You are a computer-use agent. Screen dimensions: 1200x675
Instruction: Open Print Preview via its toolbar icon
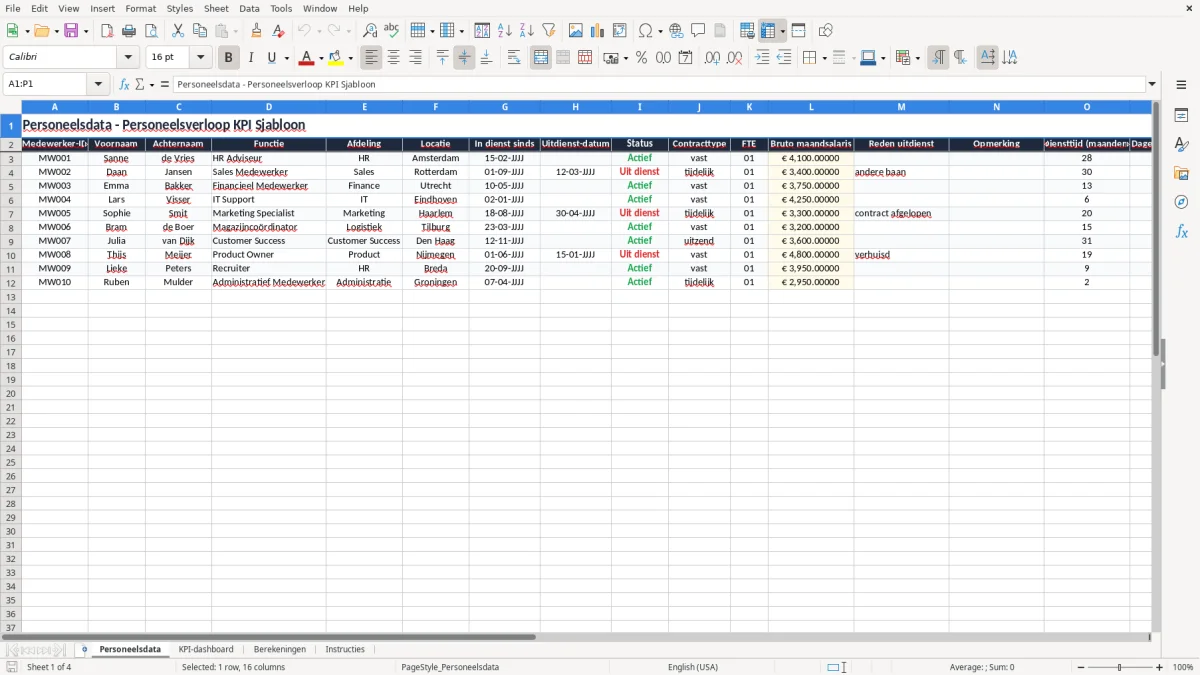(x=151, y=31)
